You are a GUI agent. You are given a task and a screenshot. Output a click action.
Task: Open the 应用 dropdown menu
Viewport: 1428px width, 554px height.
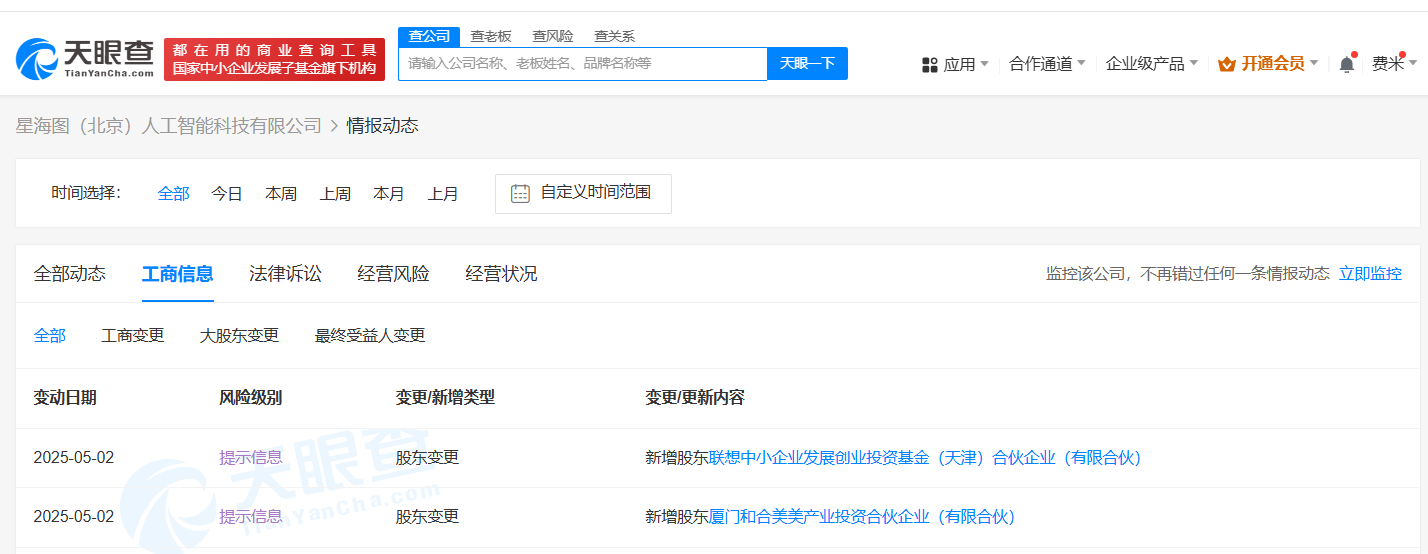[x=958, y=64]
